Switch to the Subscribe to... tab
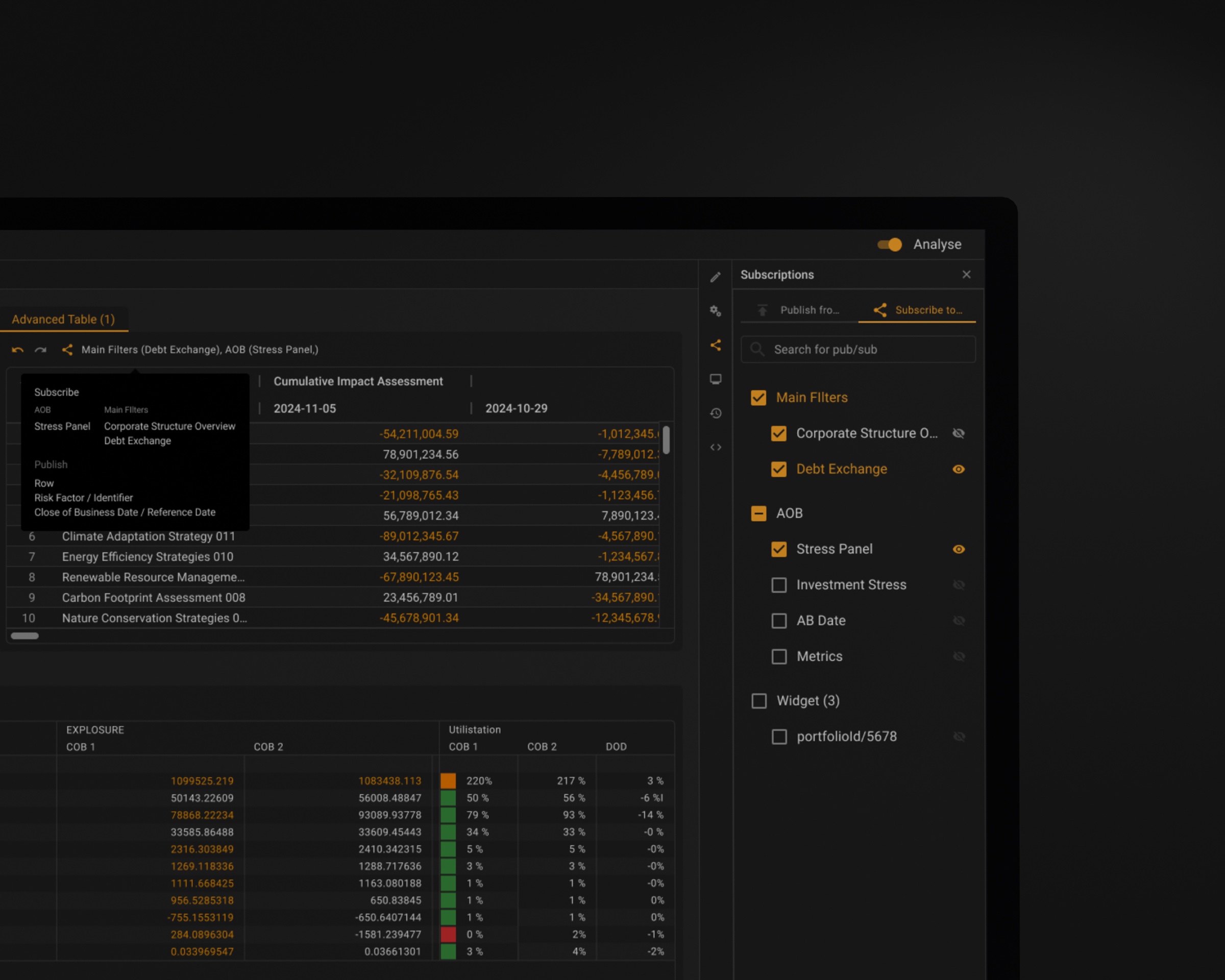This screenshot has height=980, width=1225. [x=917, y=310]
